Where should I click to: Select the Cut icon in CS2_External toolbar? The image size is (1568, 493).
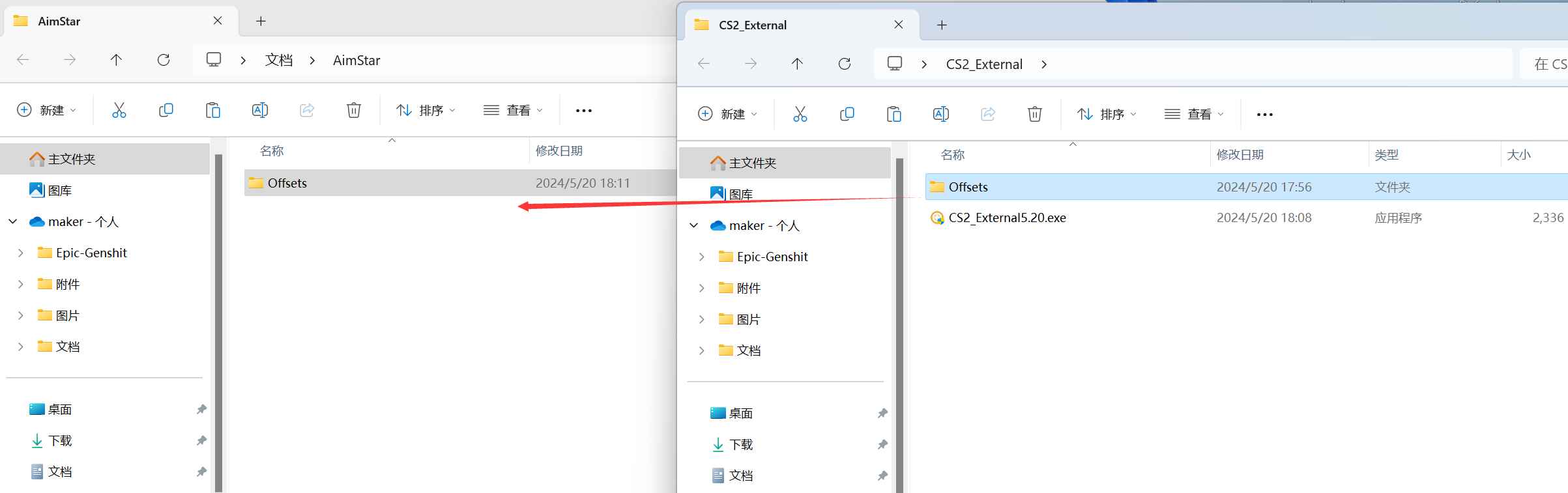pyautogui.click(x=800, y=113)
